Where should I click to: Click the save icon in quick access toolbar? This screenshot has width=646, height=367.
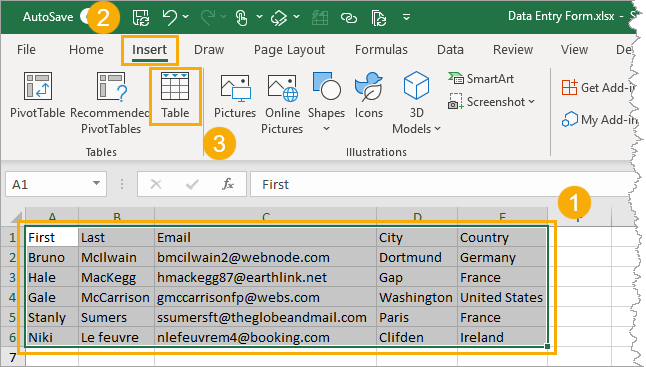pos(140,17)
